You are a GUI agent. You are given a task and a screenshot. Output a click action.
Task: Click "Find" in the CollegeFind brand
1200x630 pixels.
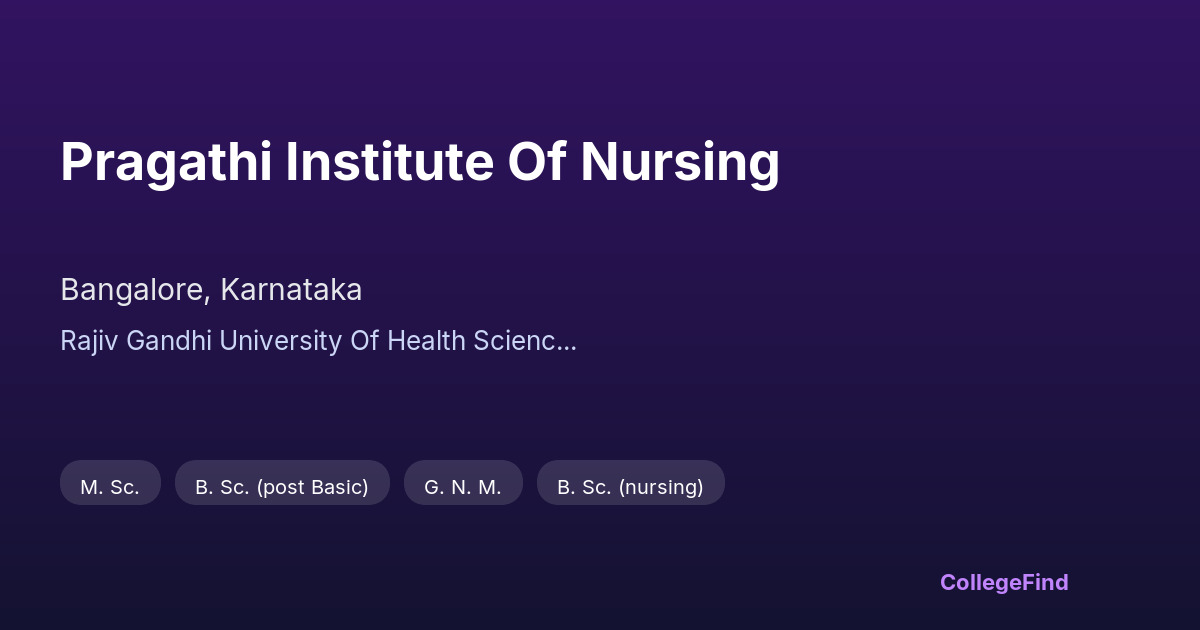pyautogui.click(x=1046, y=582)
